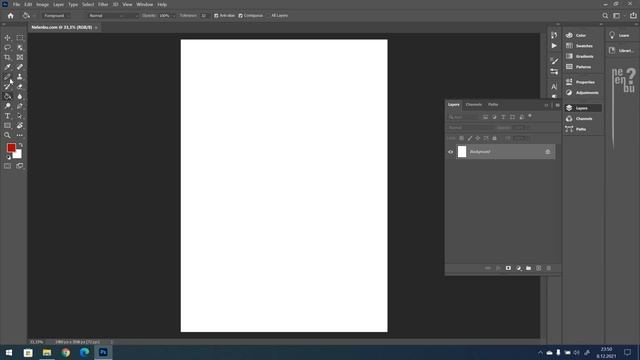640x360 pixels.
Task: Collapse the floating Layers panel
Action: tap(546, 105)
